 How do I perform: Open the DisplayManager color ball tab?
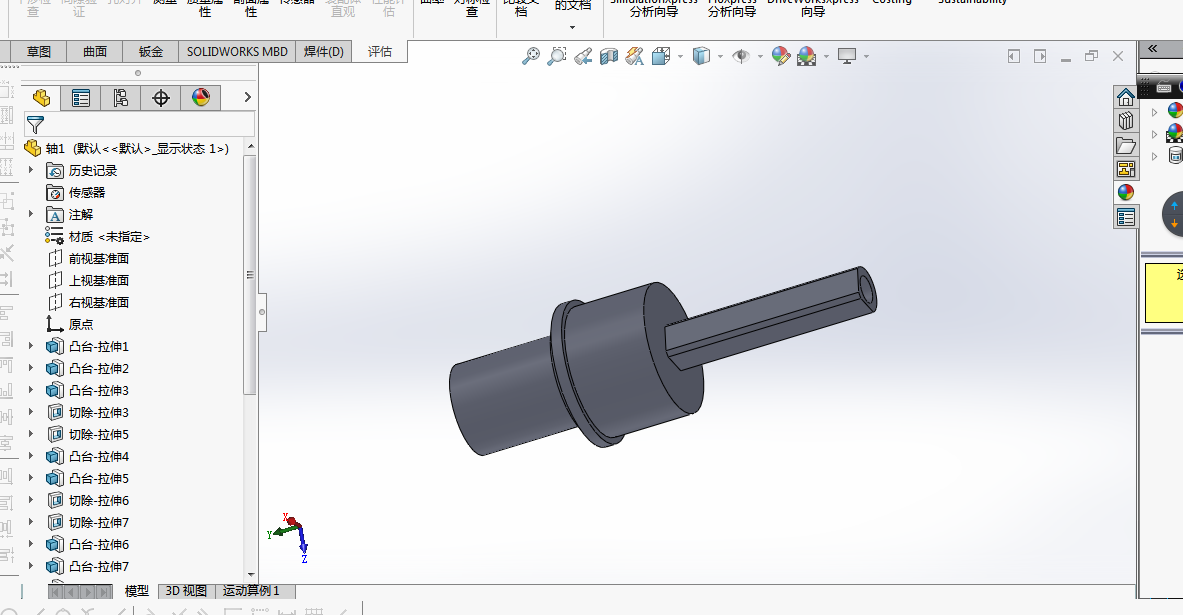click(x=201, y=97)
